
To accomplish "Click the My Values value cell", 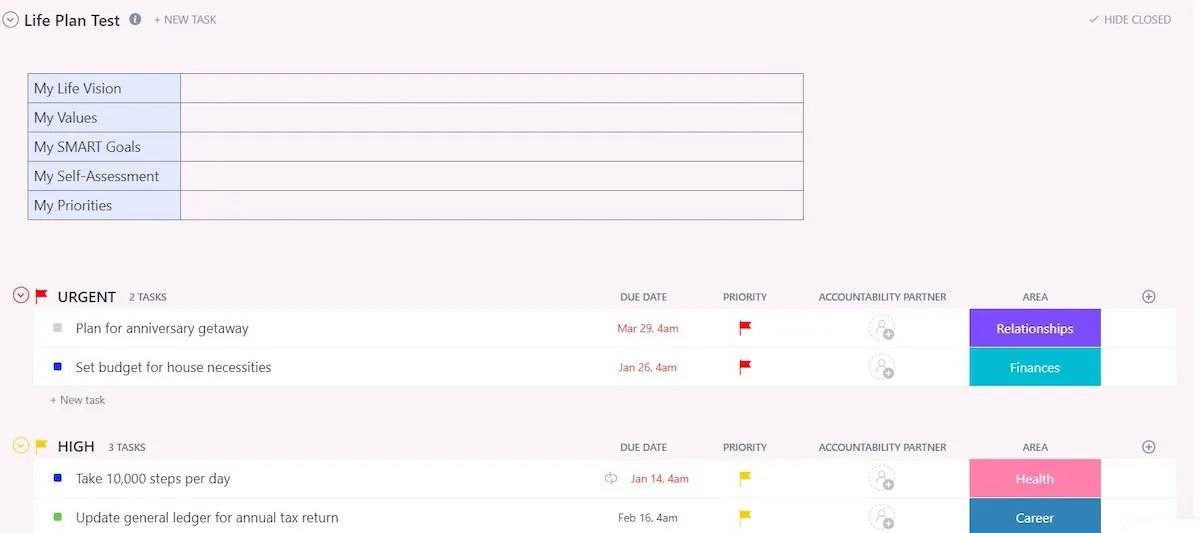I will (492, 117).
